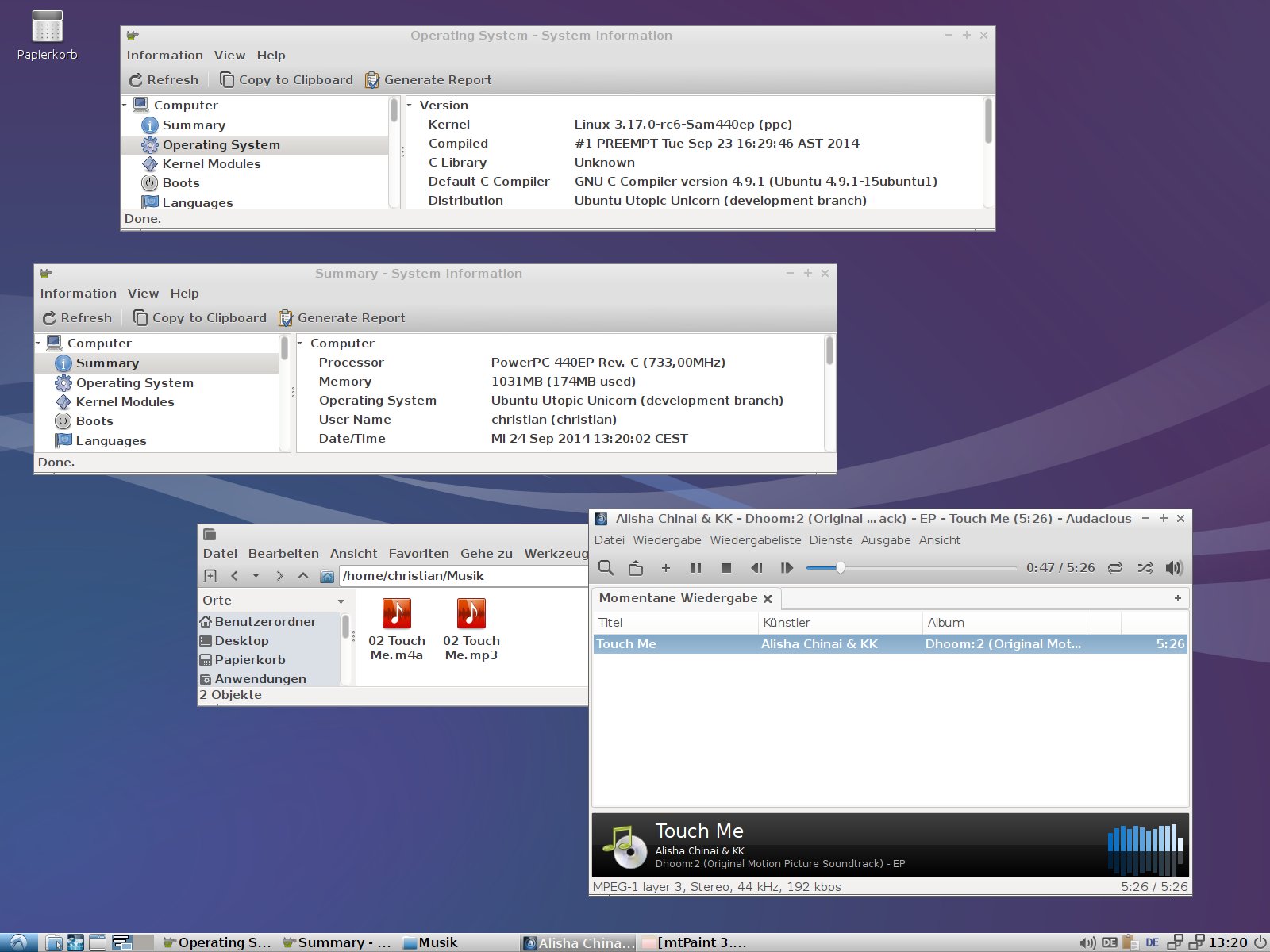Close the Momentane Wiedergabe playlist tab
Screen dimensions: 1270x952
[x=768, y=599]
